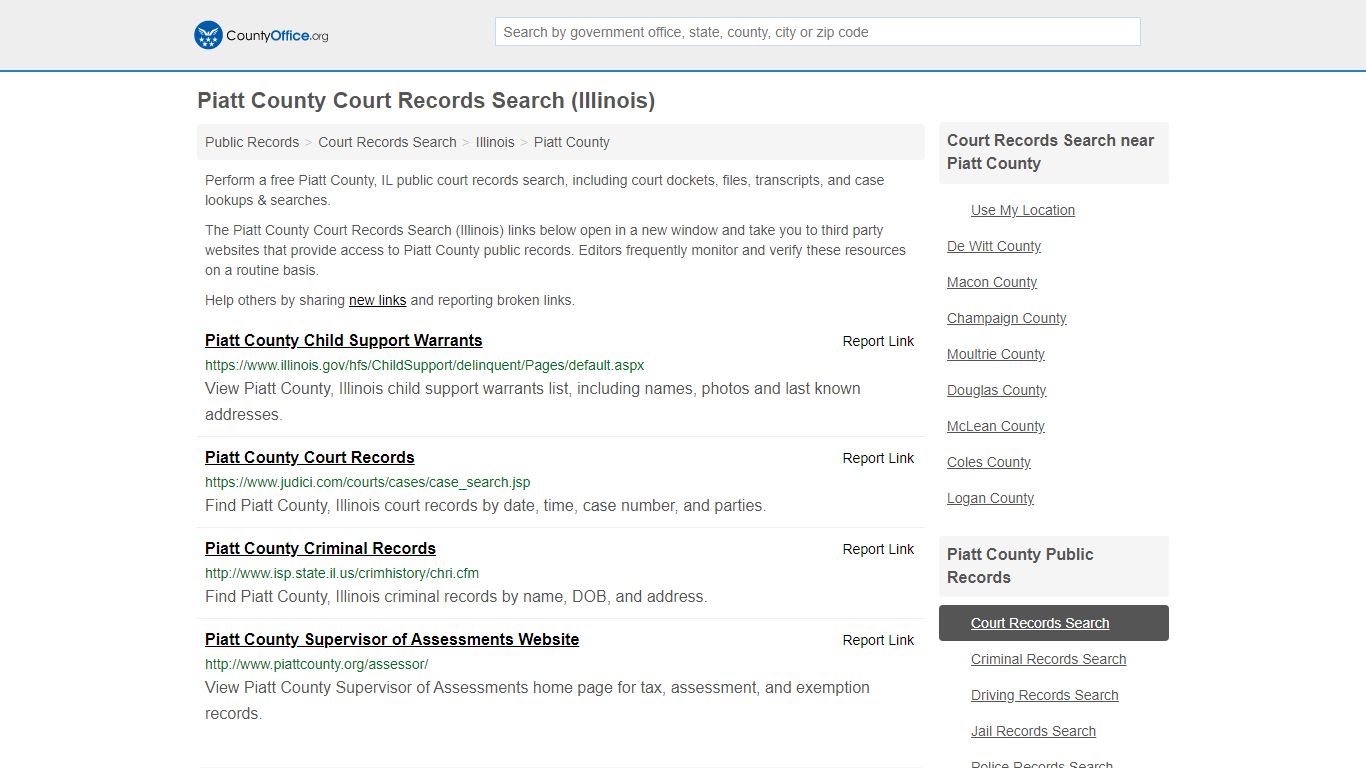
Task: Open Coles County link
Action: coord(989,462)
